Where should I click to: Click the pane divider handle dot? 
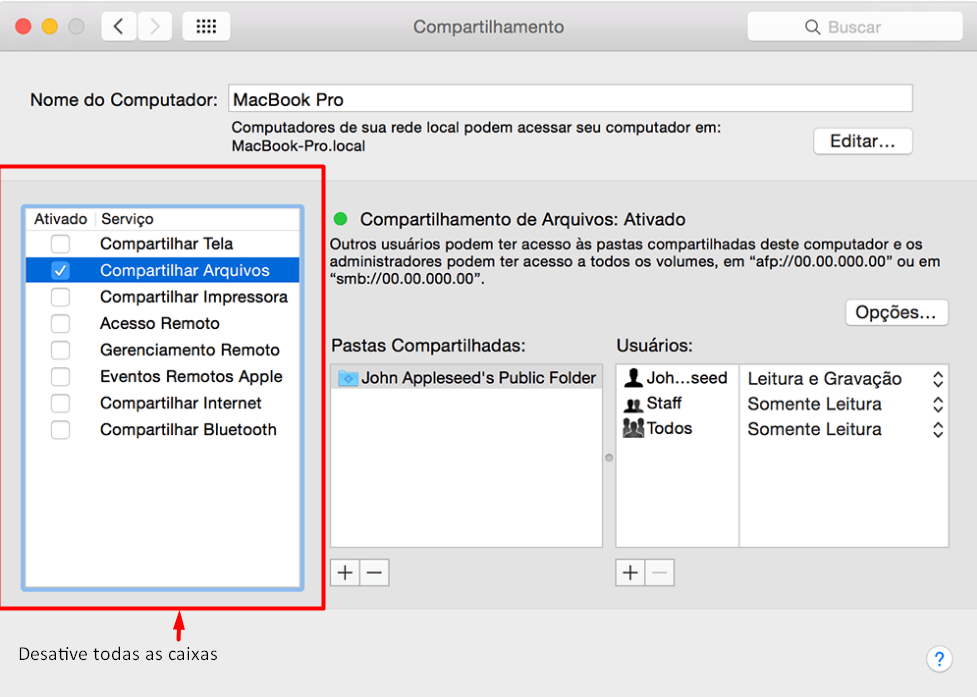pos(609,458)
